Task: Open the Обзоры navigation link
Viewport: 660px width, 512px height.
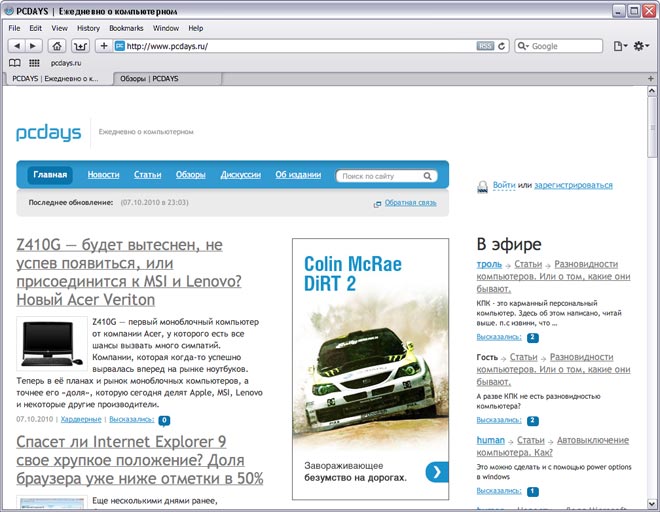Action: [191, 175]
